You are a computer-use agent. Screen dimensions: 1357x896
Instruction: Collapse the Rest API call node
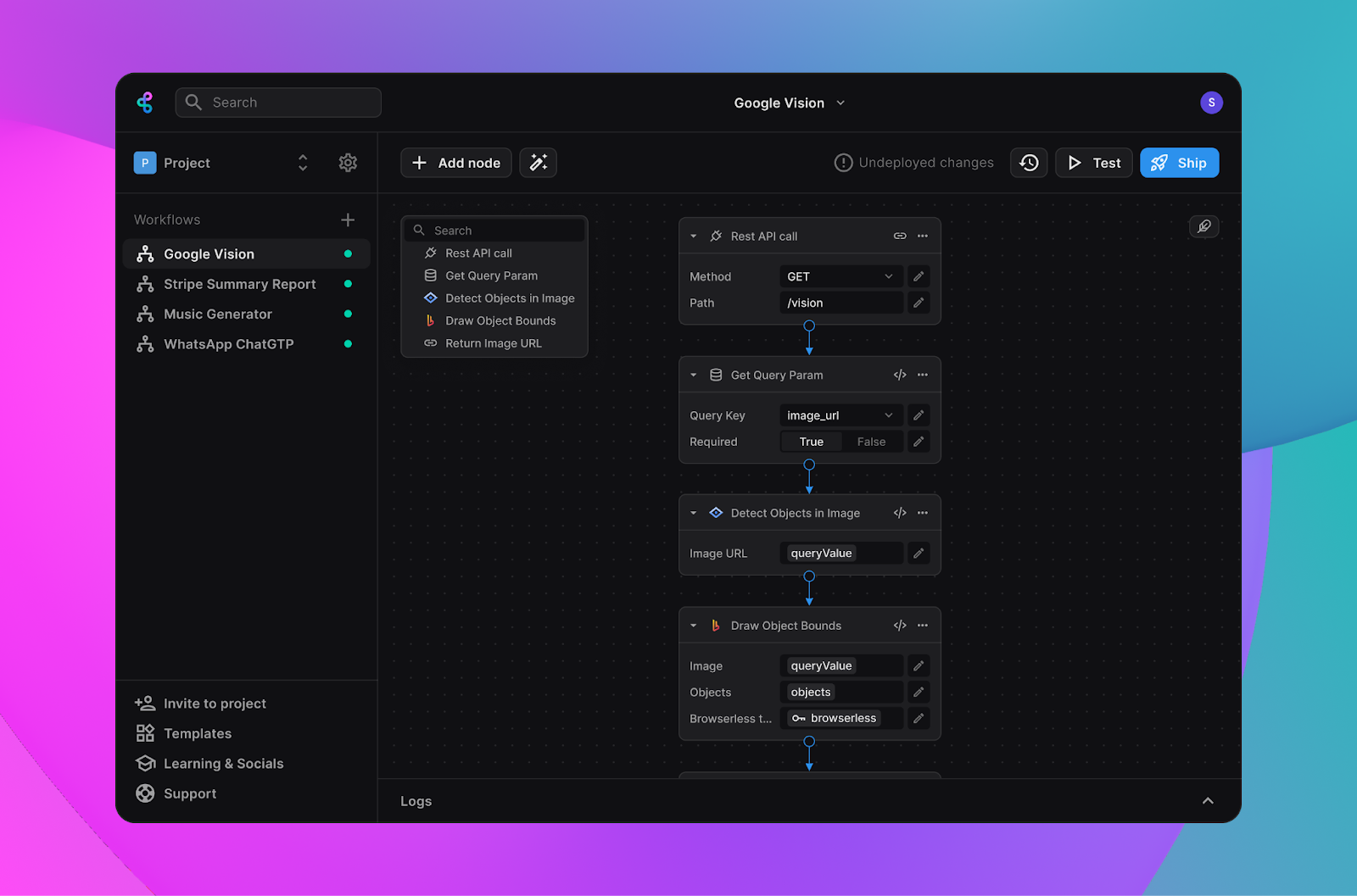click(693, 237)
